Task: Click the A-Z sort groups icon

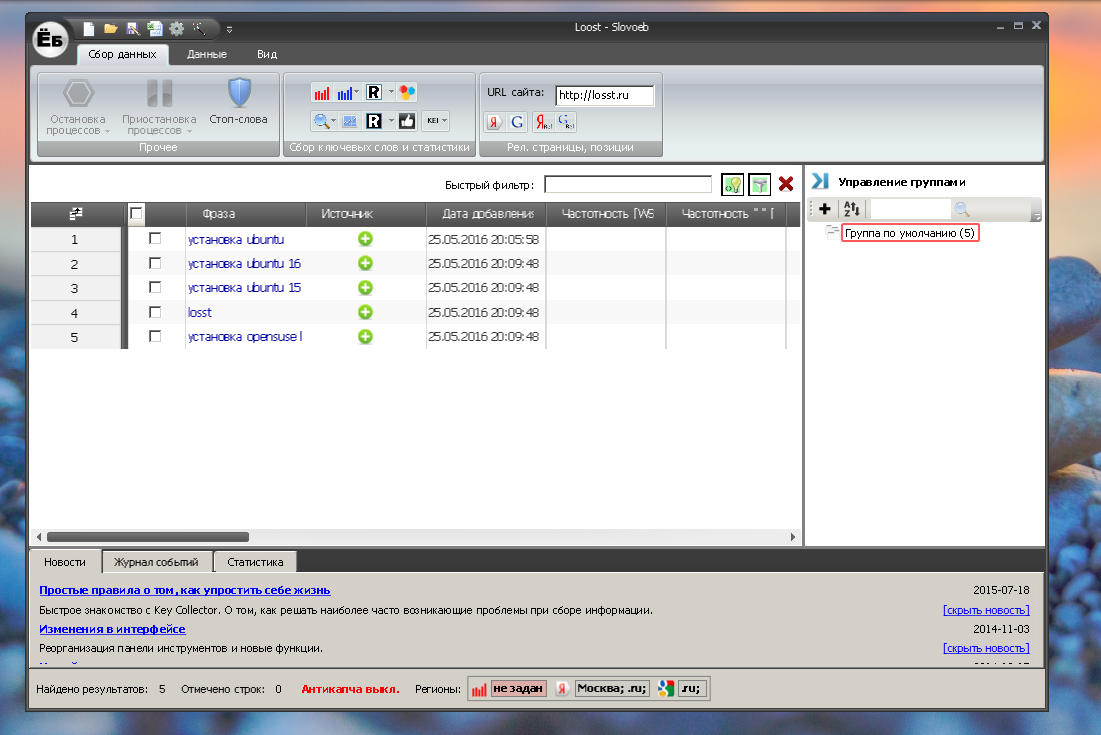Action: pos(851,208)
